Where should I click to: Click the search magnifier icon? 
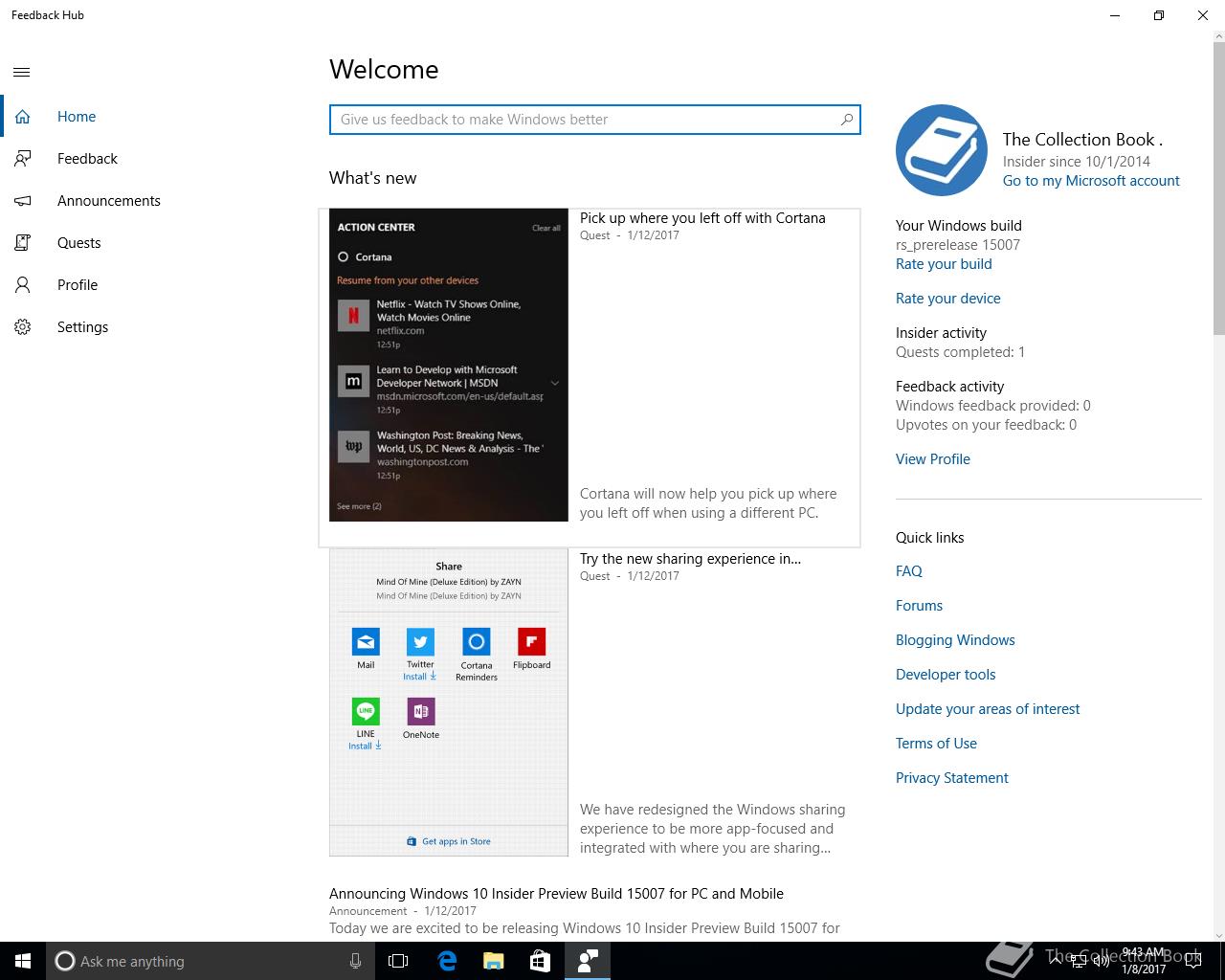coord(846,120)
